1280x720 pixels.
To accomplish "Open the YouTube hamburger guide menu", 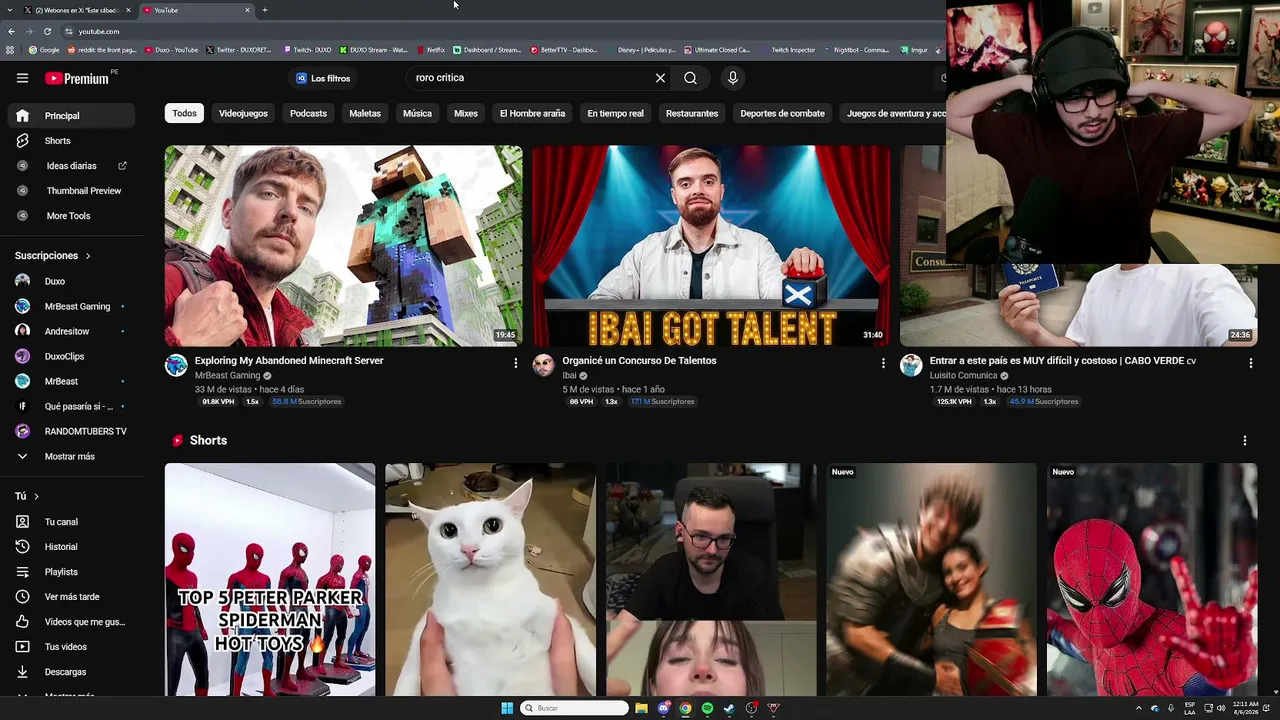I will point(22,78).
